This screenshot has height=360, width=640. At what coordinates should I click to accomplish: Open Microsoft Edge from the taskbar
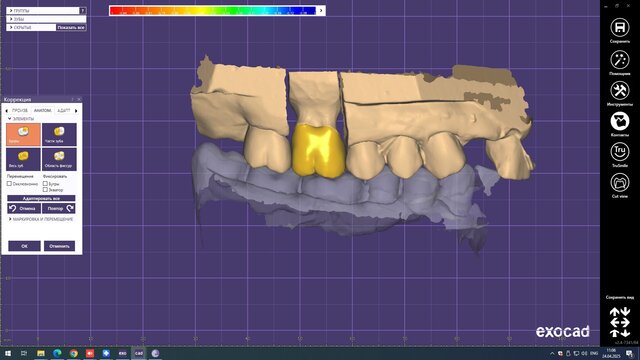(x=57, y=353)
